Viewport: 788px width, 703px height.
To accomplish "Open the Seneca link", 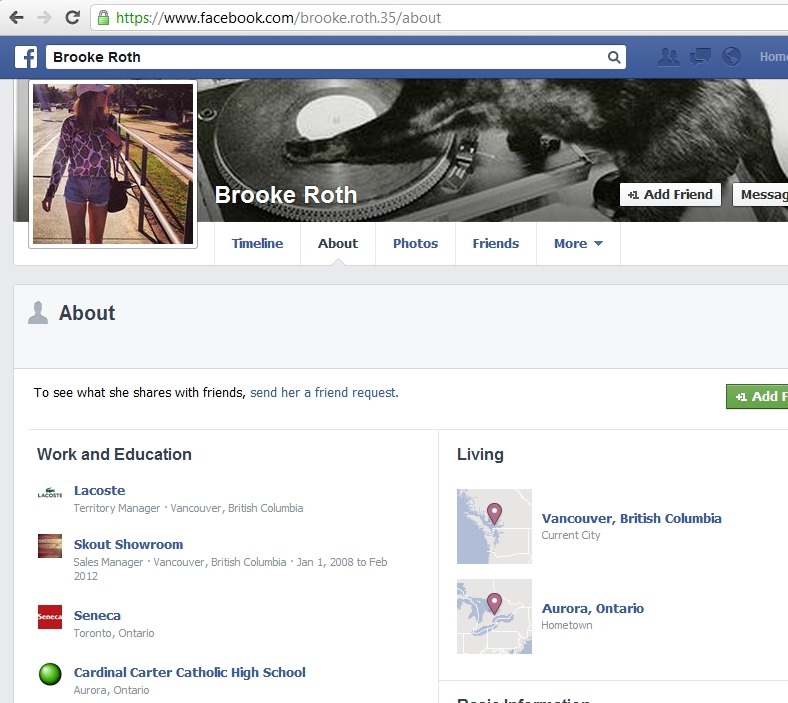I will click(97, 616).
